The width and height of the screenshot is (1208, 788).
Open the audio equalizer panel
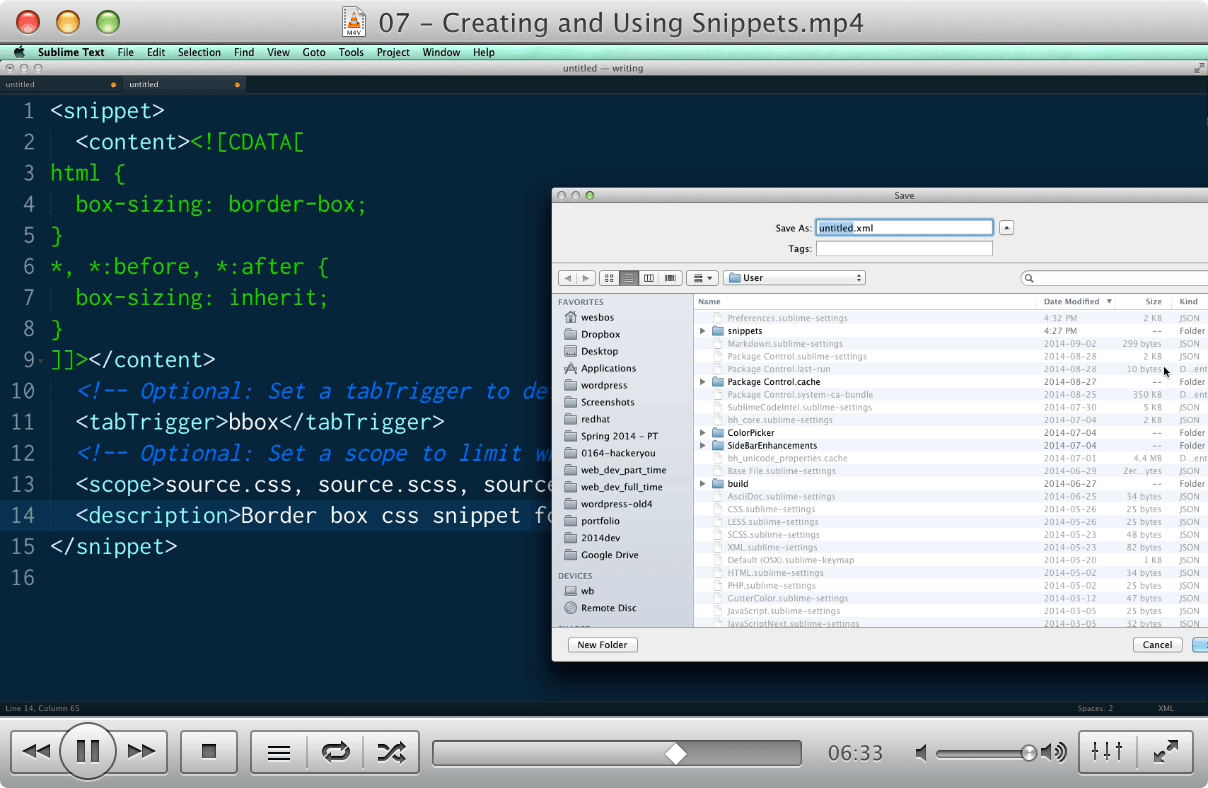tap(1107, 752)
